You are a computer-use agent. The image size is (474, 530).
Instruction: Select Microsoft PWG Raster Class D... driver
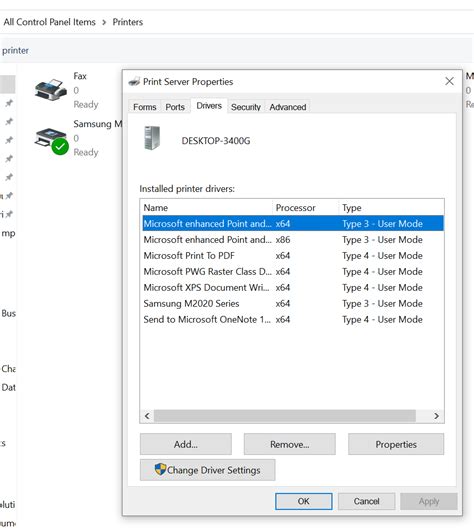293,271
